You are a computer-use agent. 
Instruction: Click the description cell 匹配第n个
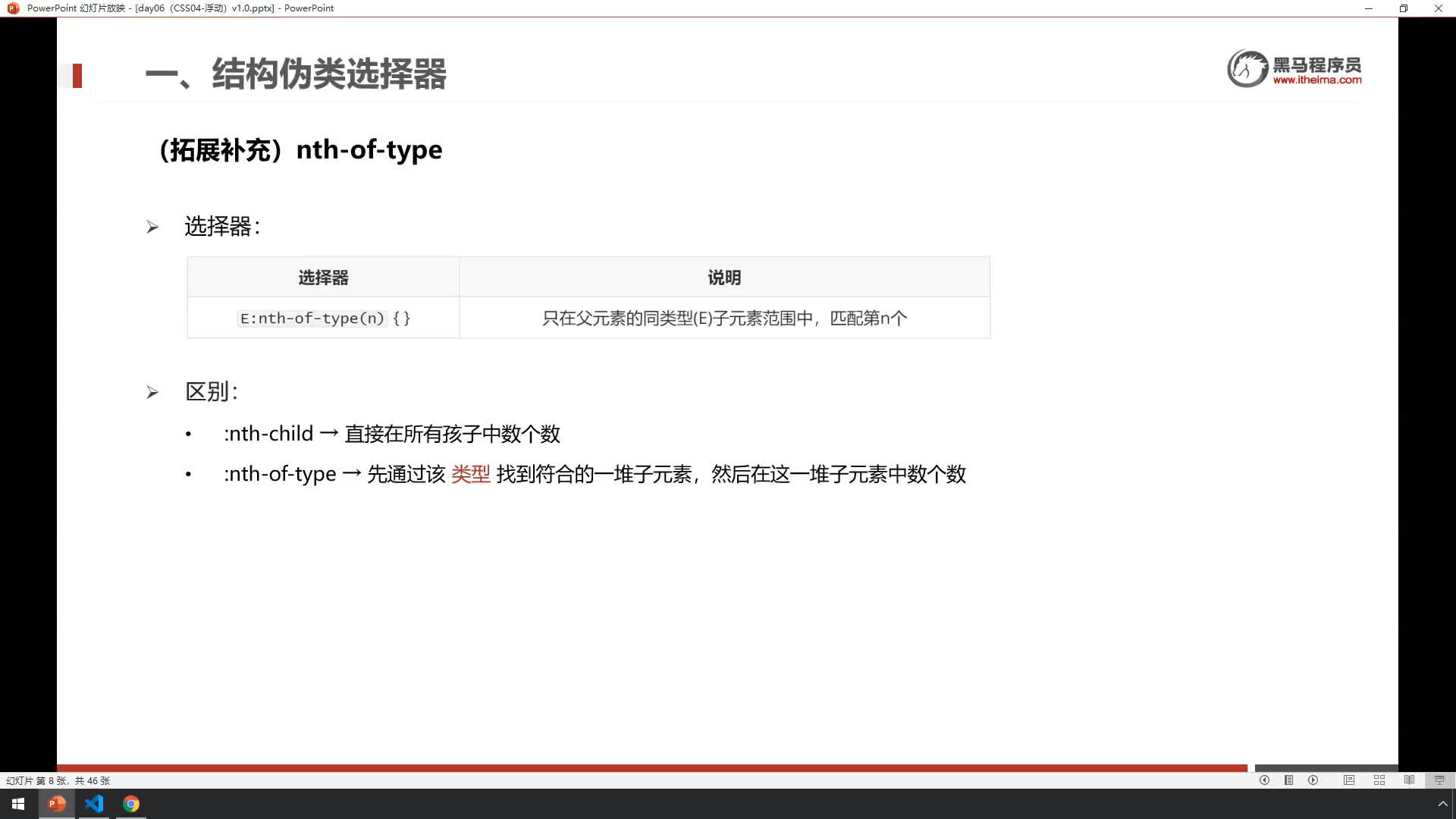(x=724, y=318)
